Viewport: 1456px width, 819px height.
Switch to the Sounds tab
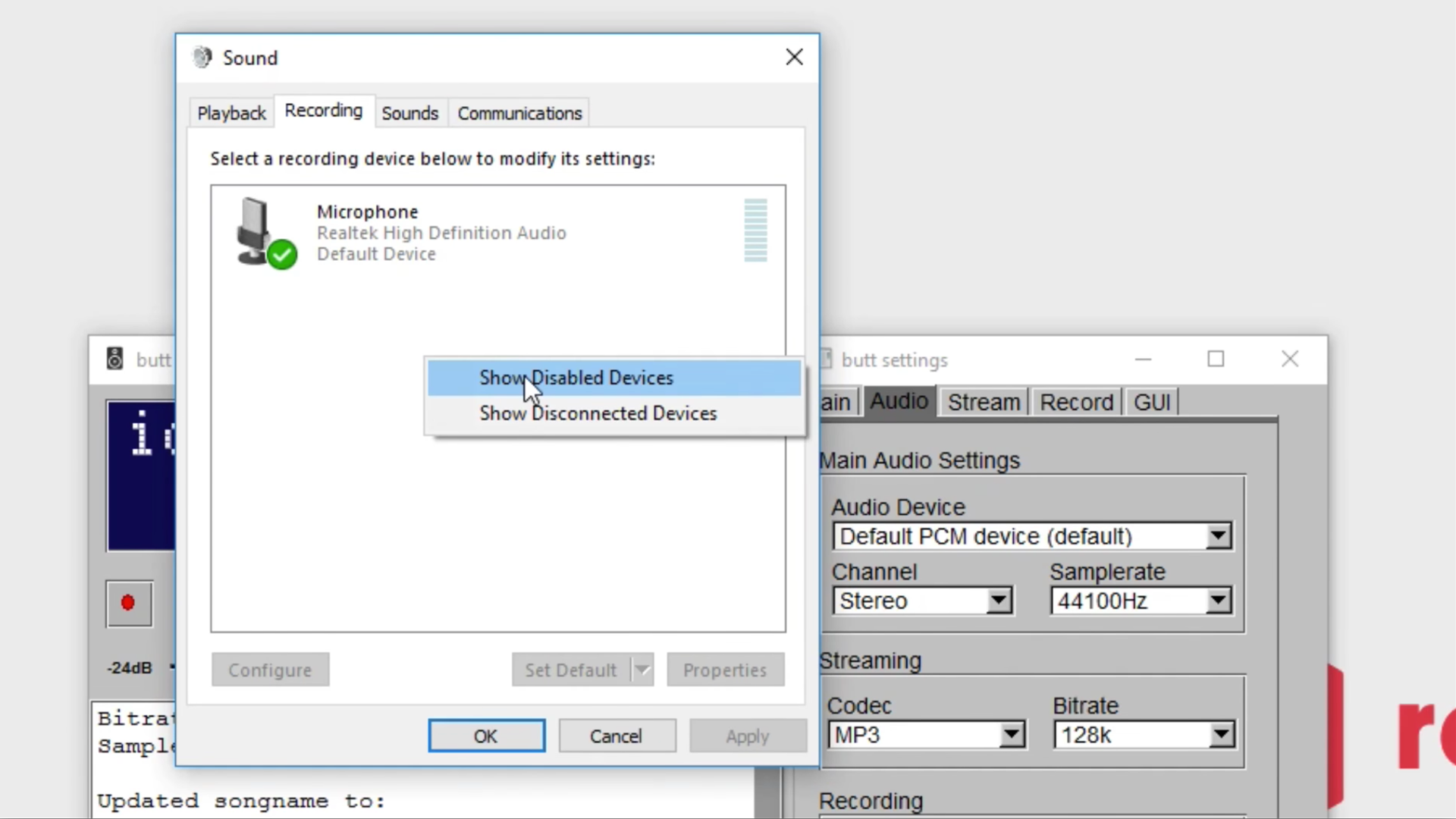pos(410,112)
